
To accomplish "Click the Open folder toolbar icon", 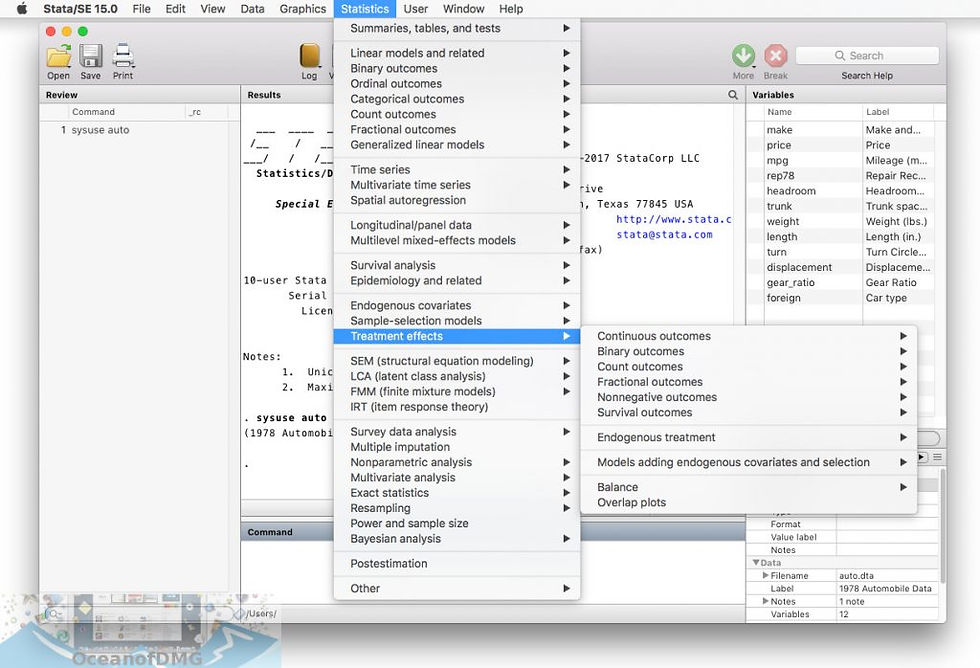I will pyautogui.click(x=59, y=56).
